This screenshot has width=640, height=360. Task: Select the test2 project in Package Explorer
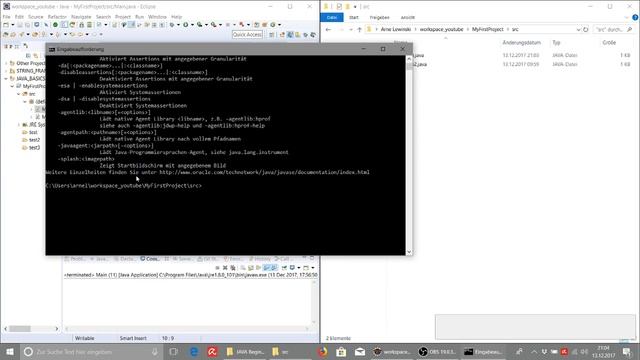coord(35,140)
